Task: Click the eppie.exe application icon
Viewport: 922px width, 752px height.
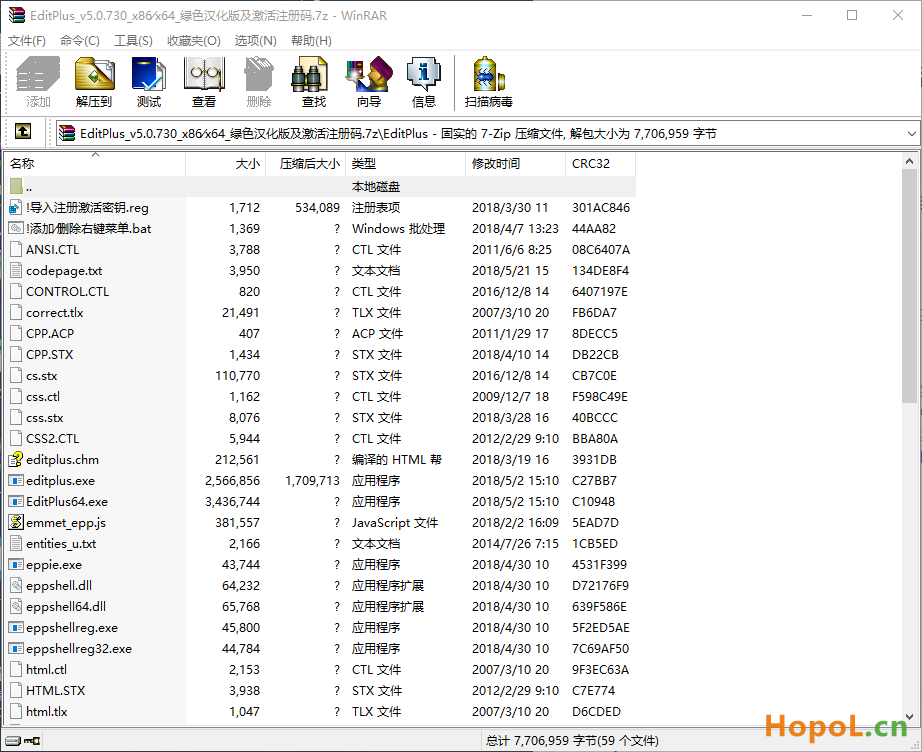Action: point(16,564)
